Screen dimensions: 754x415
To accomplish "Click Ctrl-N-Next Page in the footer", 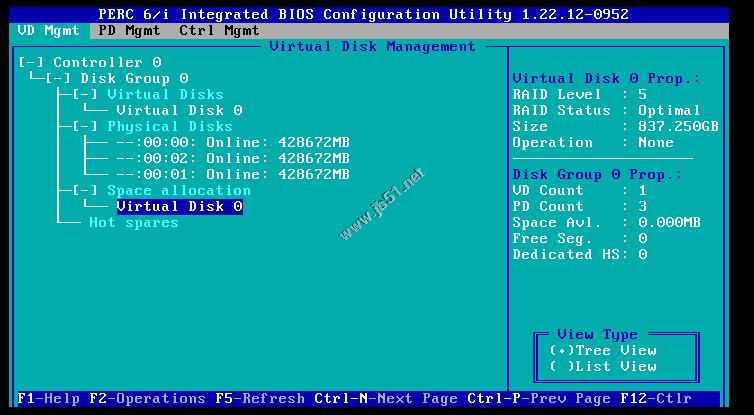I will tap(385, 398).
